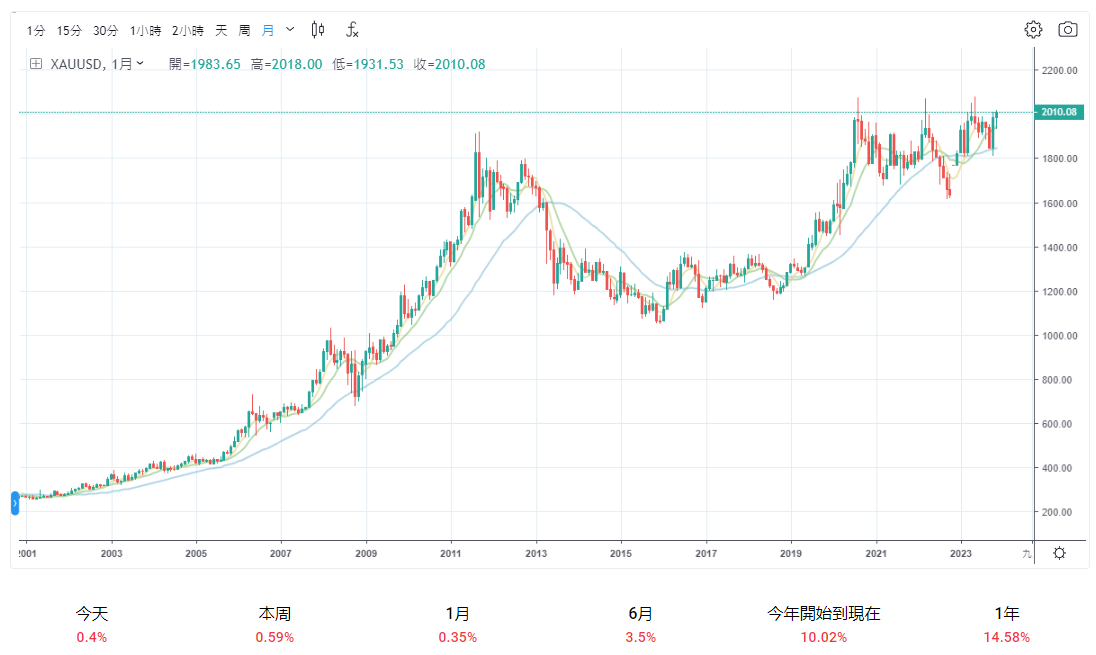Expand the XAUUSD 1月 legend chevron
1096x655 pixels.
[139, 64]
